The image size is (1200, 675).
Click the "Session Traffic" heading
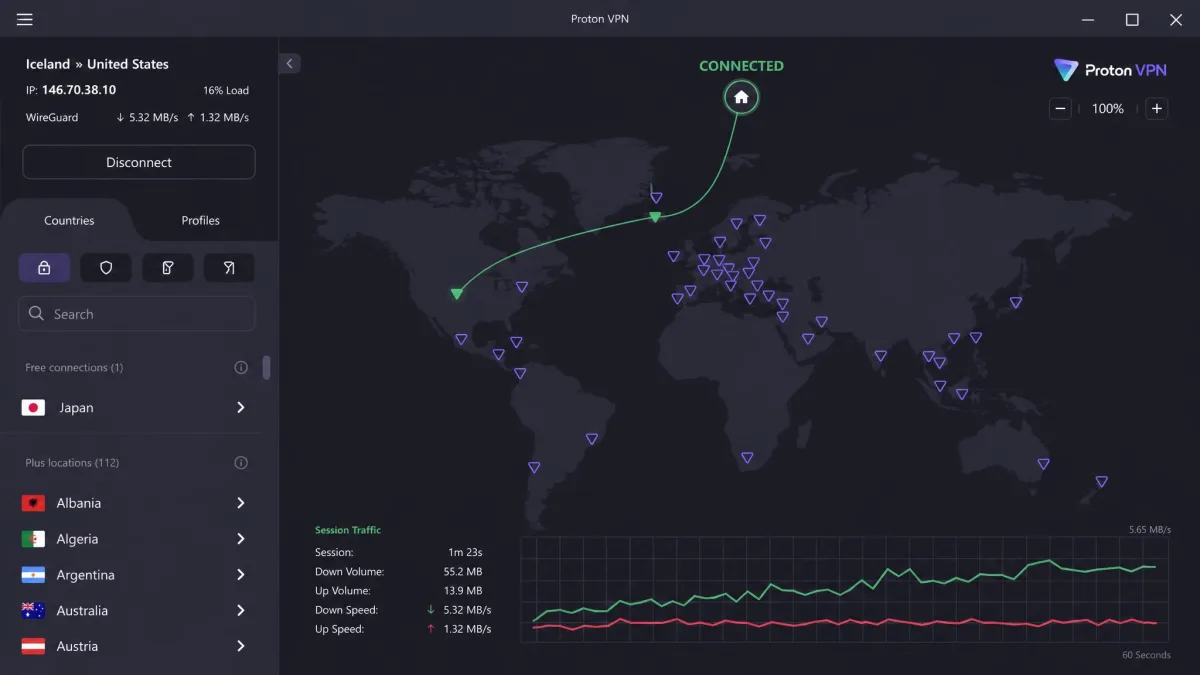pos(348,530)
